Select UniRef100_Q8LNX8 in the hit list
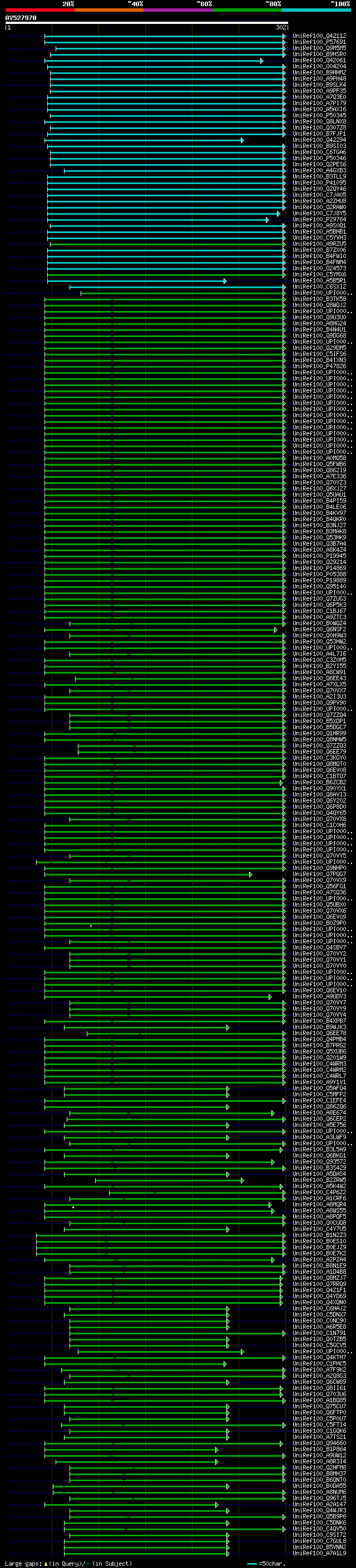Image resolution: width=356 pixels, height=1568 pixels. (319, 122)
